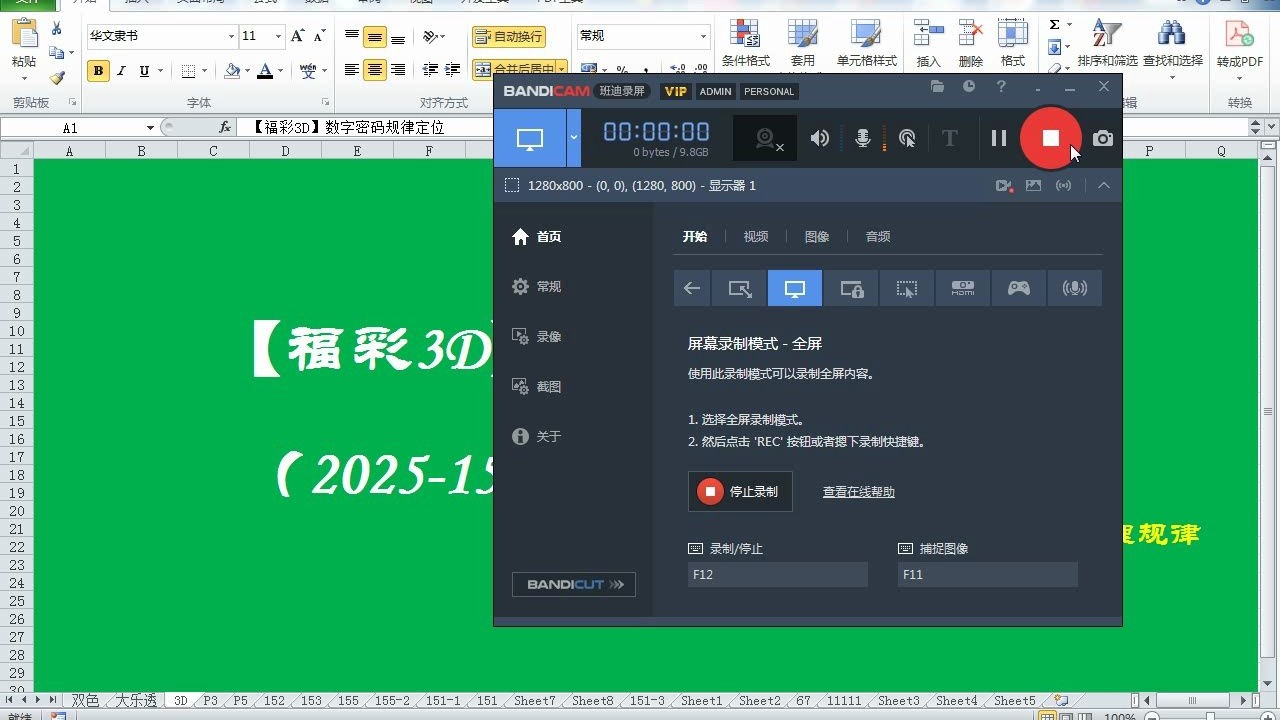This screenshot has width=1280, height=720.
Task: Toggle 自动换行 wrap text in Excel
Action: 509,37
